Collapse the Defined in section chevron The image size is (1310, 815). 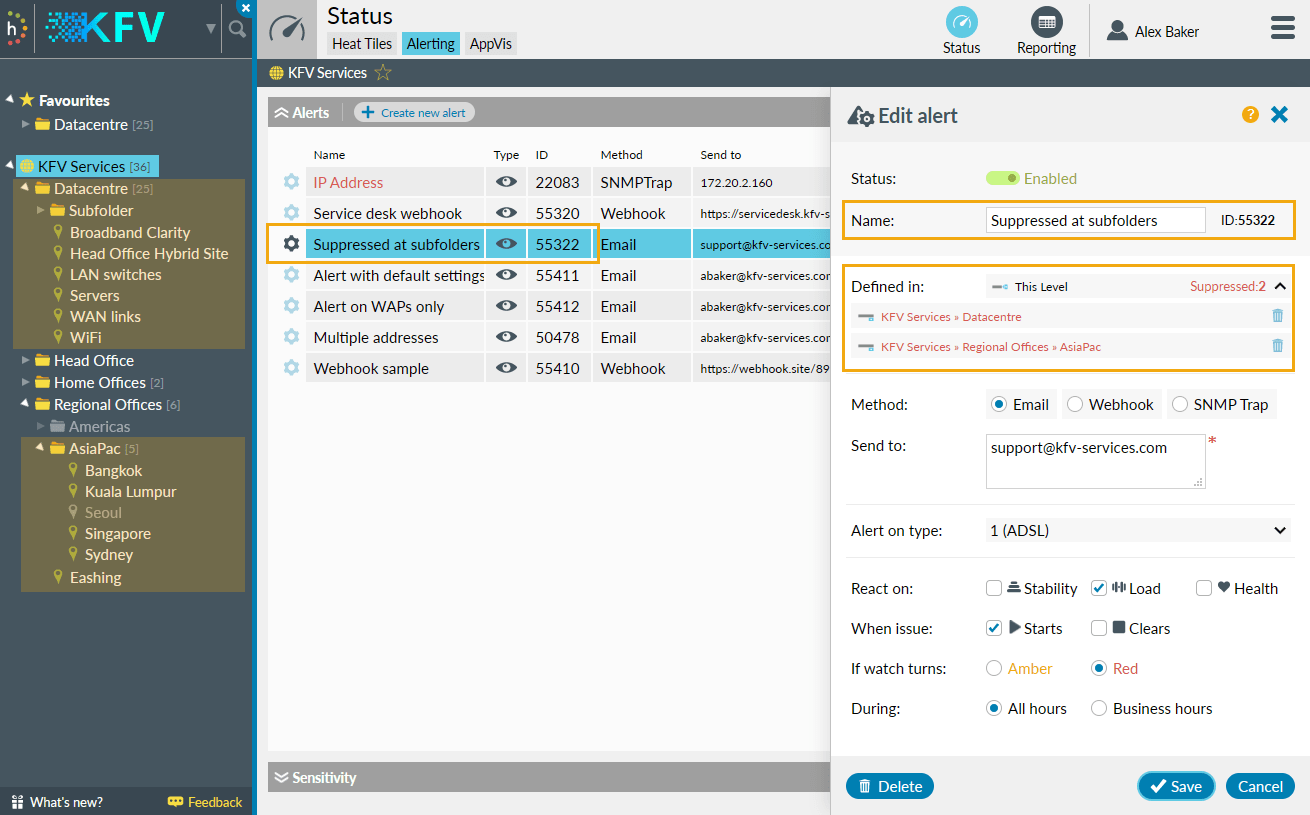[1277, 286]
